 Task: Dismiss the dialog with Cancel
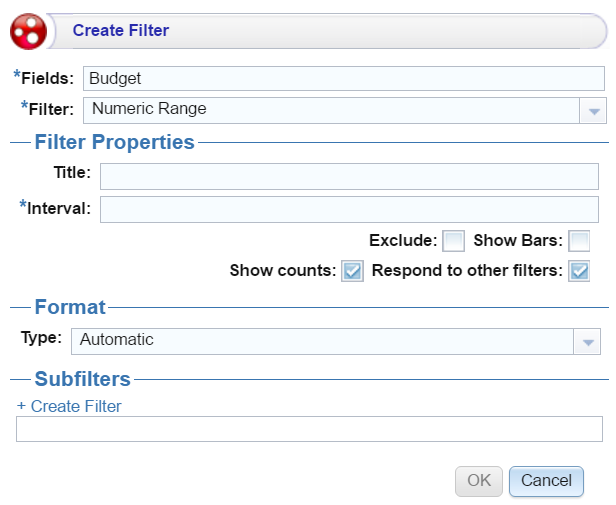(x=546, y=481)
